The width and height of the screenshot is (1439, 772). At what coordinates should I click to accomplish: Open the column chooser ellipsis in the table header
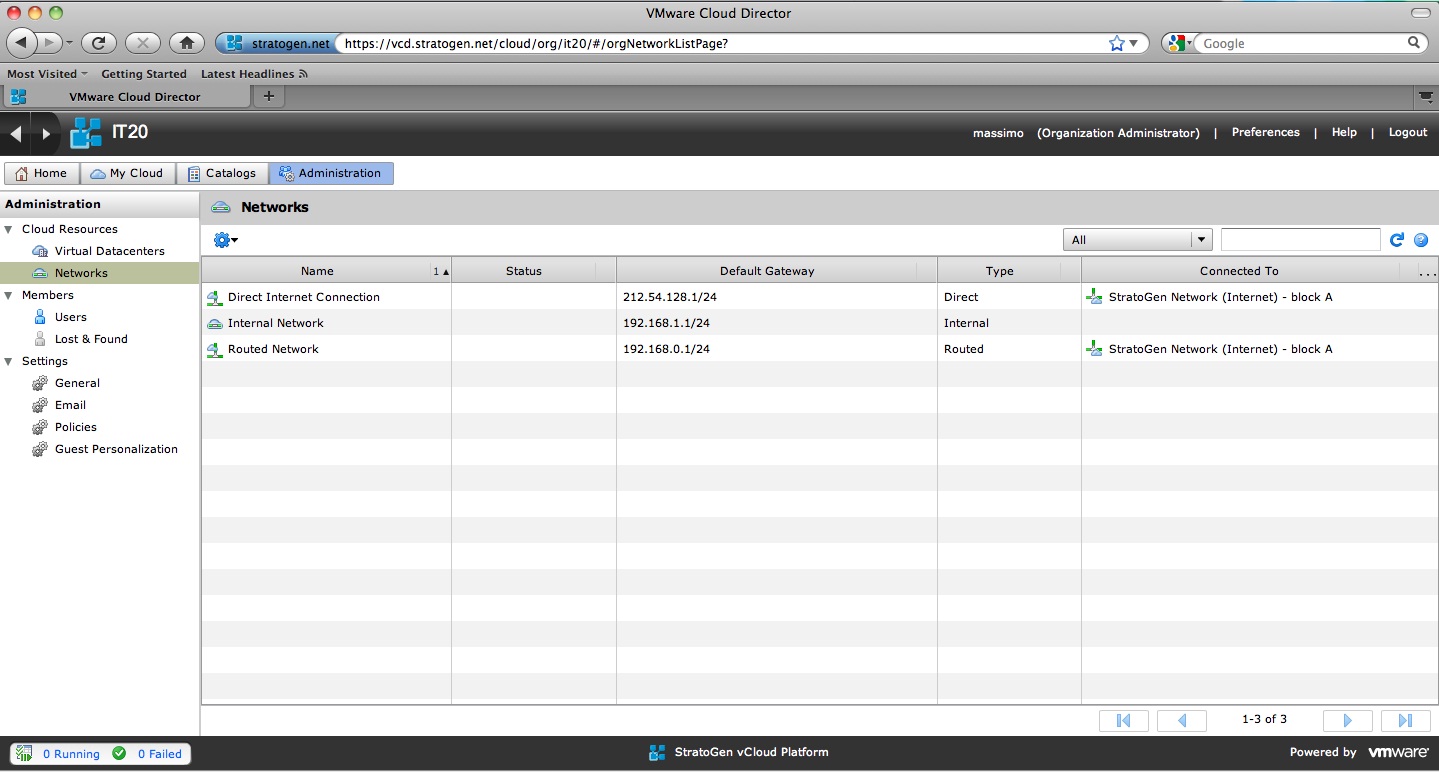tap(1427, 271)
